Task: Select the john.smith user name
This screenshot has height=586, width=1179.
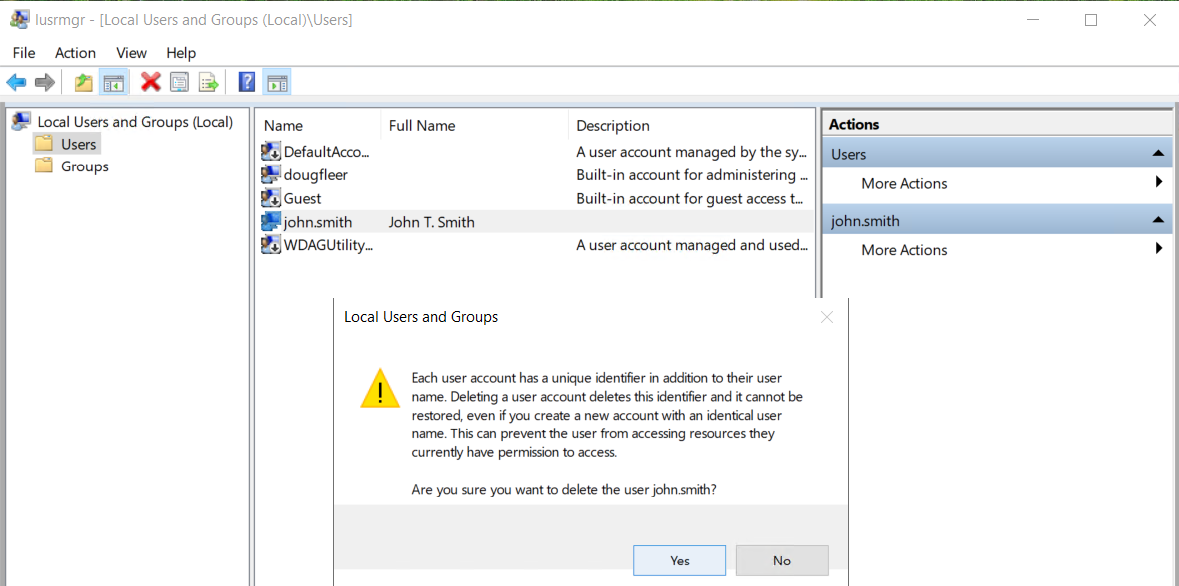Action: (318, 222)
